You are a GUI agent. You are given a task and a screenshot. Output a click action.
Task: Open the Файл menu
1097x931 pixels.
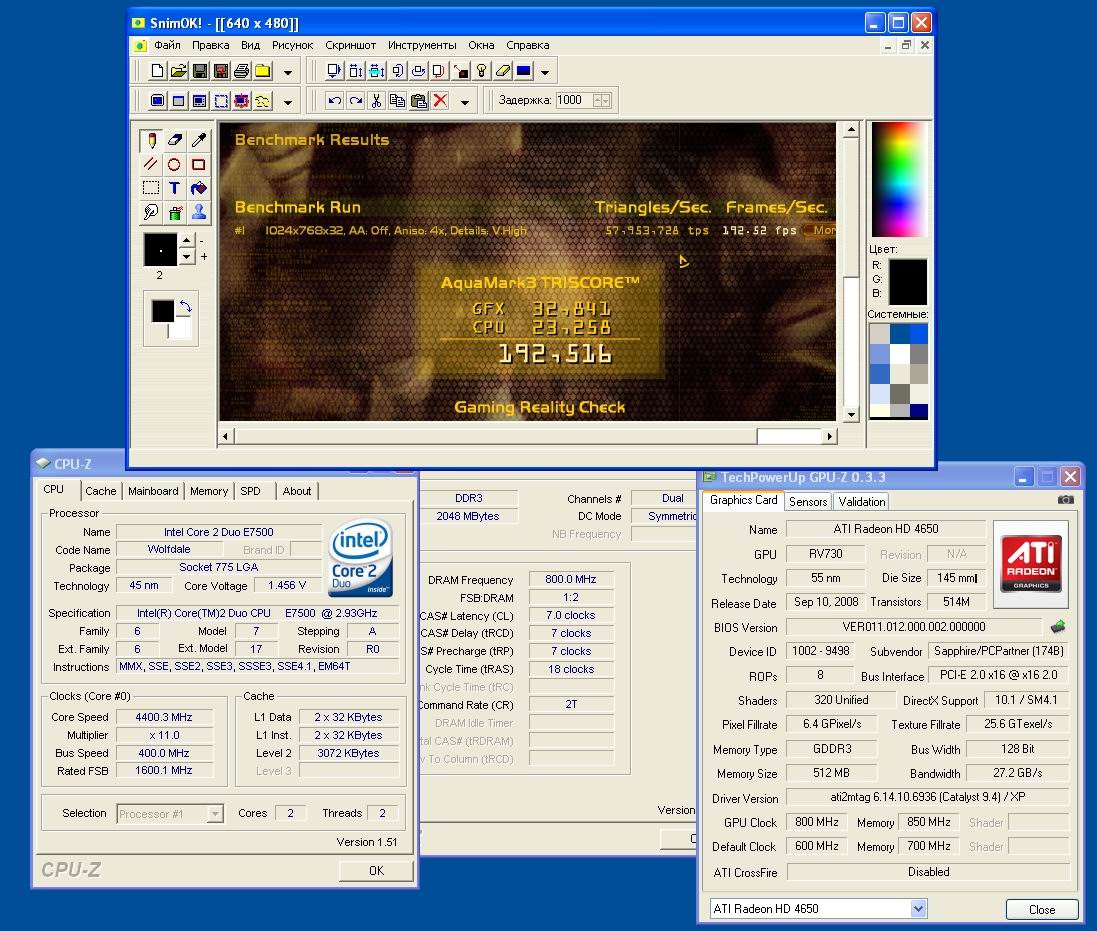(167, 45)
